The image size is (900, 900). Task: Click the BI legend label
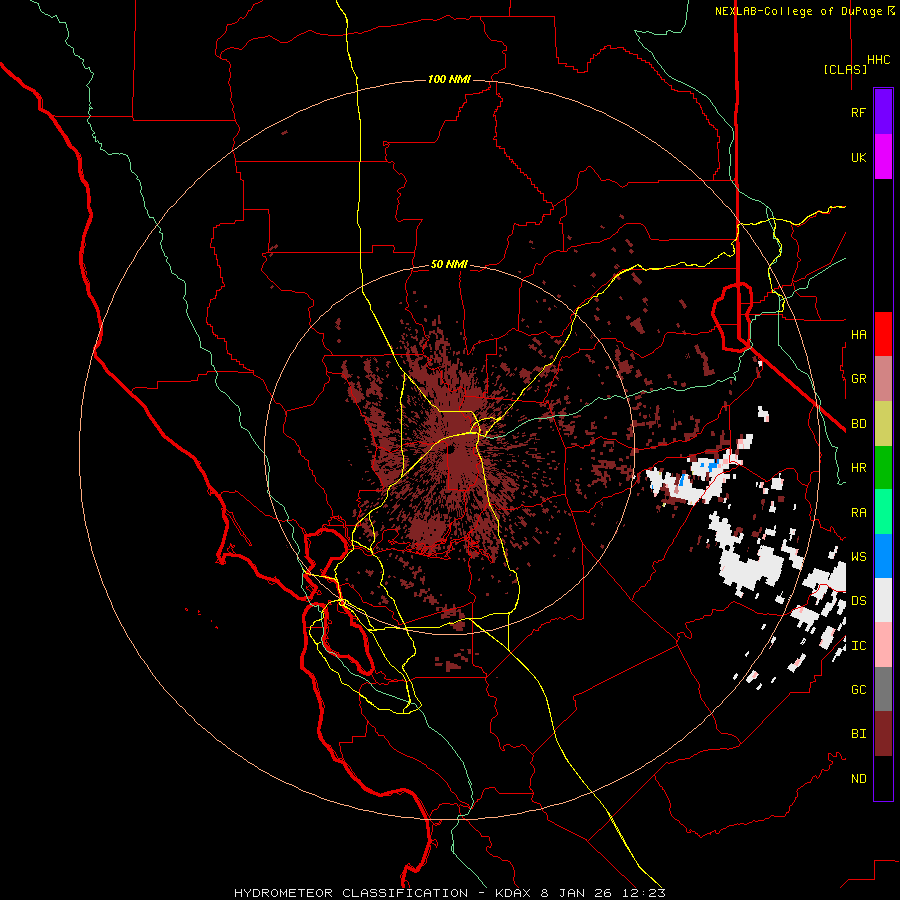click(x=858, y=734)
